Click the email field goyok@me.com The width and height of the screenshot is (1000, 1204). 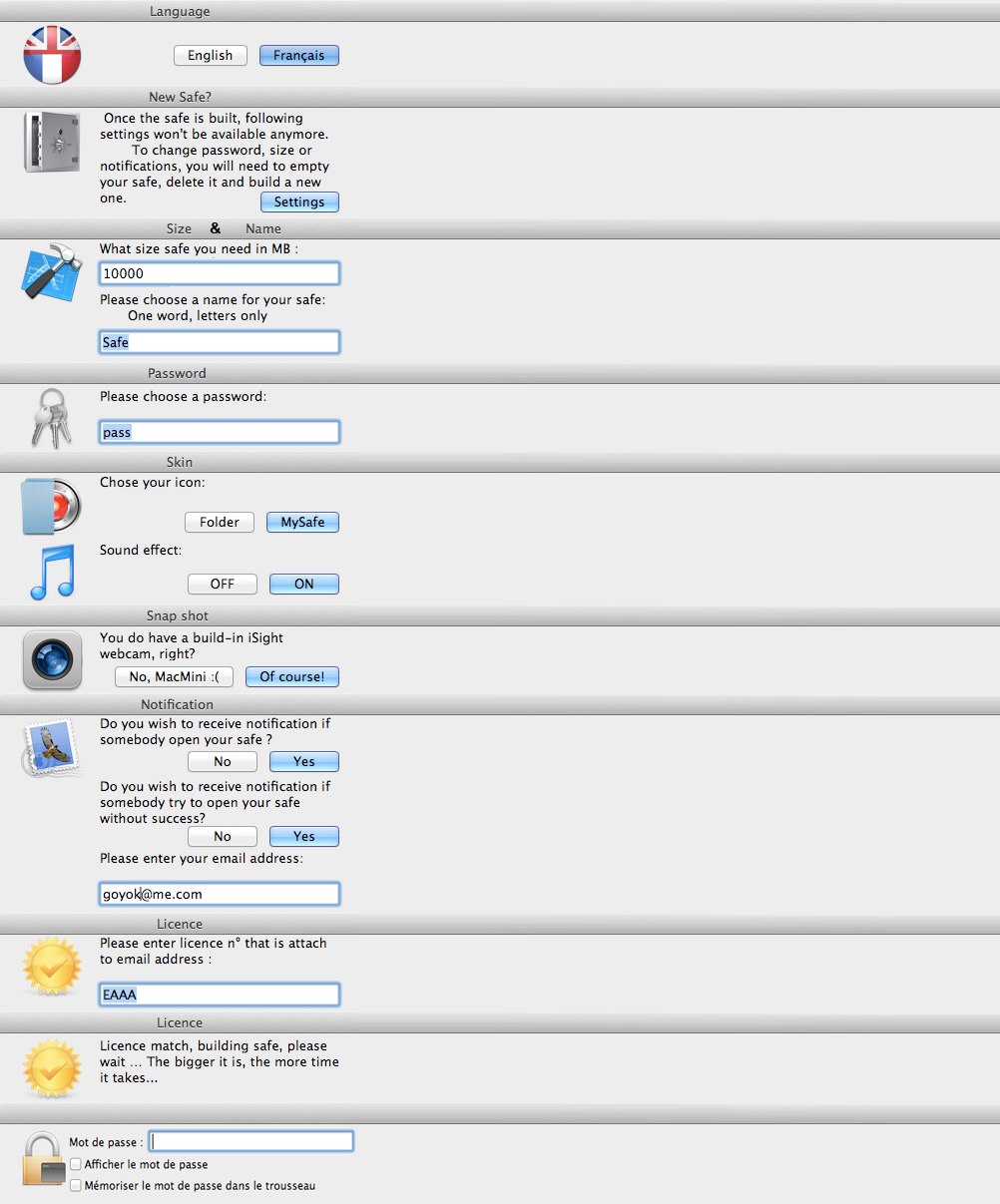[x=220, y=894]
